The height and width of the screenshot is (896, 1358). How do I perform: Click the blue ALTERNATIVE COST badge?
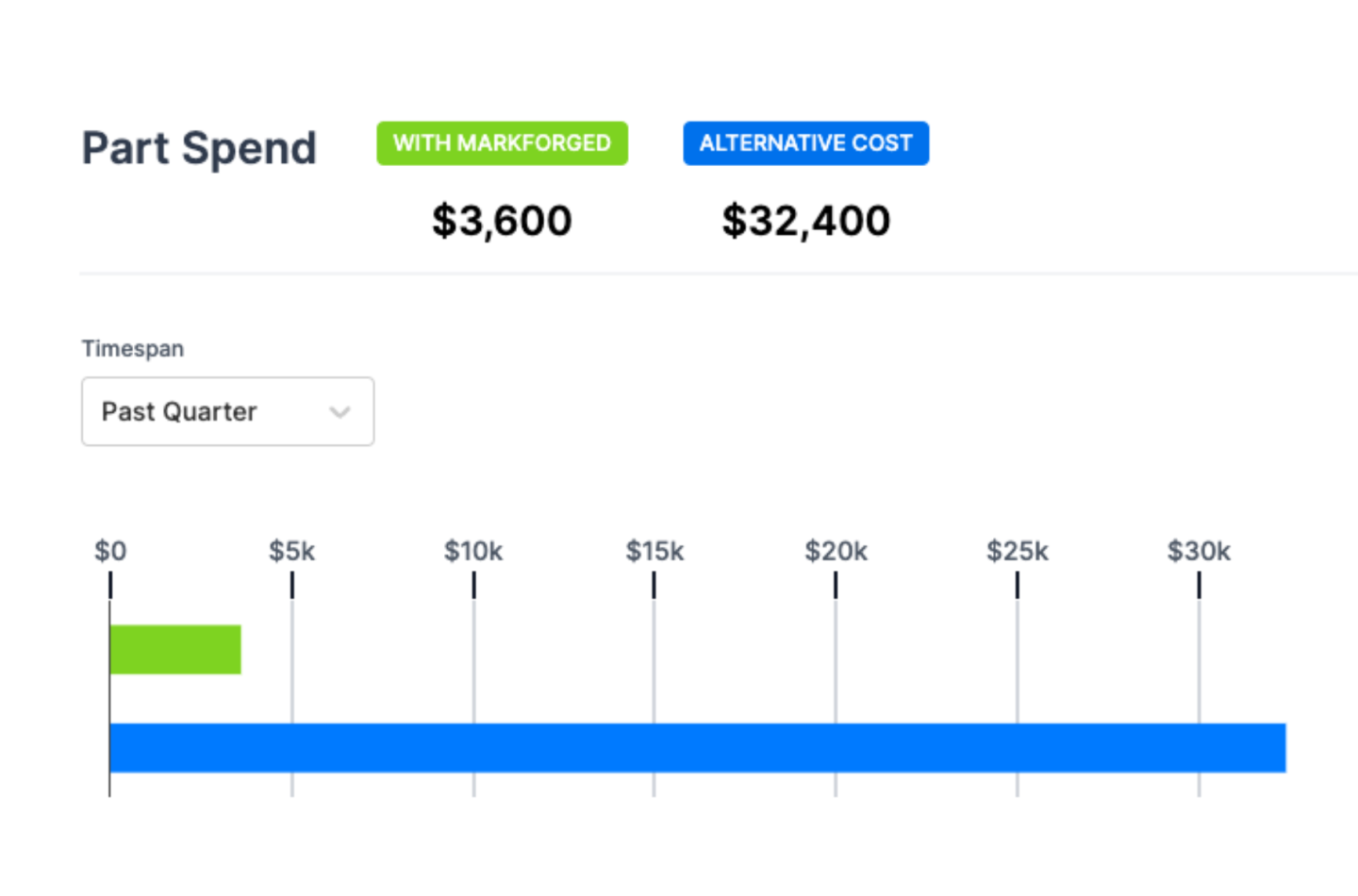805,143
